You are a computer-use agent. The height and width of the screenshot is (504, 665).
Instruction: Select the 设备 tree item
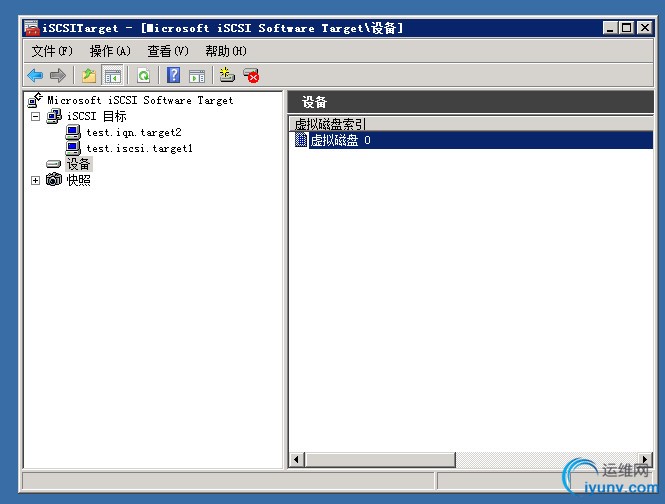[78, 164]
